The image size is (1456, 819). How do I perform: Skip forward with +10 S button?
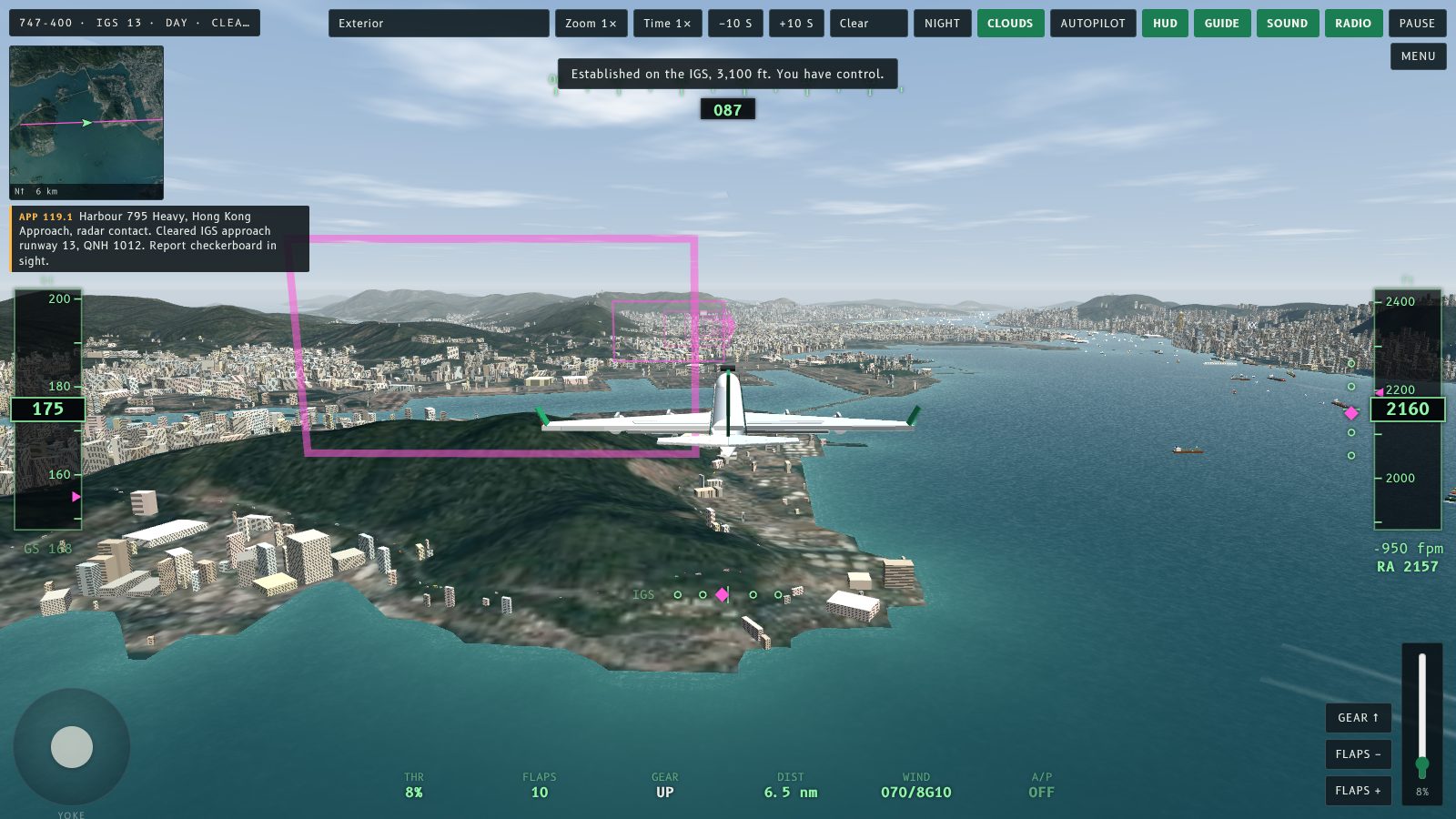point(796,24)
